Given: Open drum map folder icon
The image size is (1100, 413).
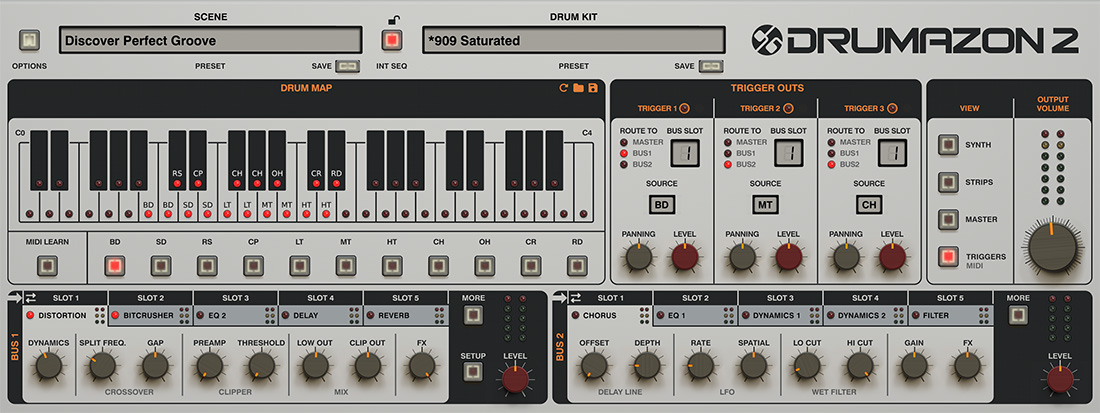Looking at the screenshot, I should pos(578,88).
